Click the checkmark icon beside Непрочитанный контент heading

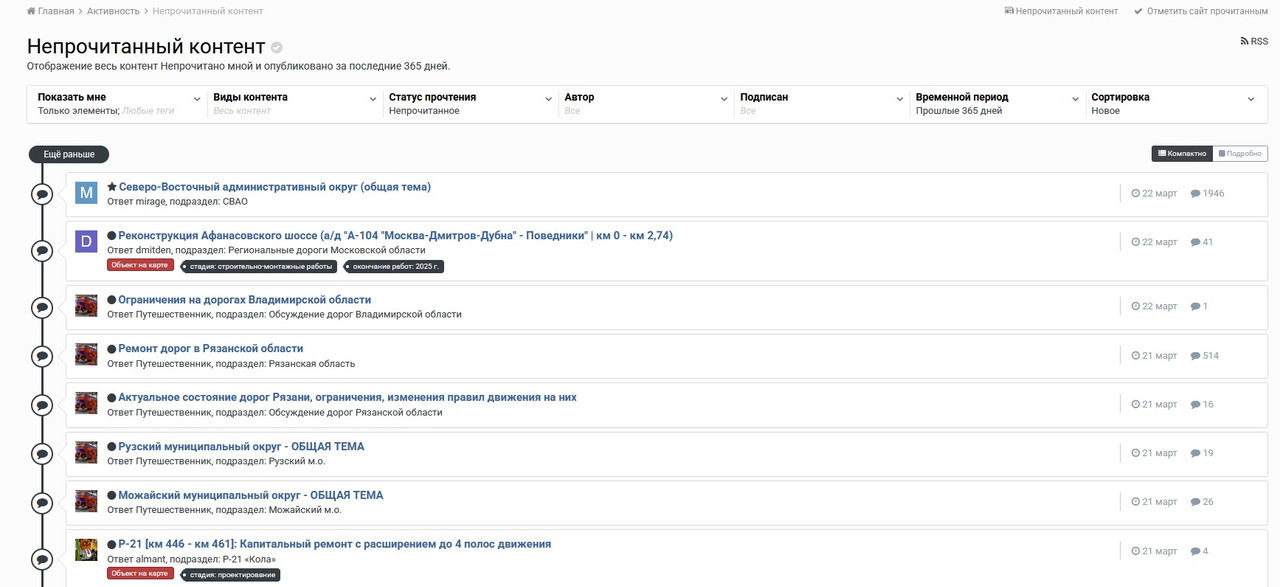pos(277,47)
